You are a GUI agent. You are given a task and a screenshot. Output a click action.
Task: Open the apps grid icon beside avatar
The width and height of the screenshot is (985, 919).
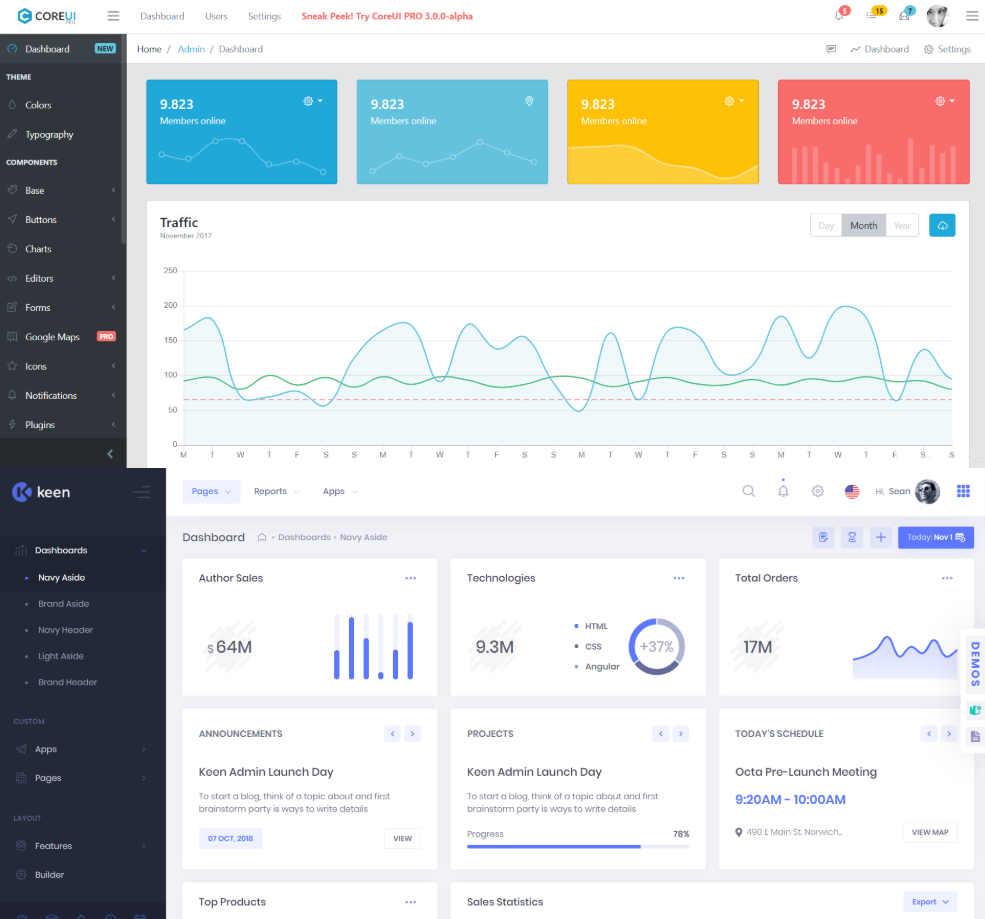[x=963, y=491]
